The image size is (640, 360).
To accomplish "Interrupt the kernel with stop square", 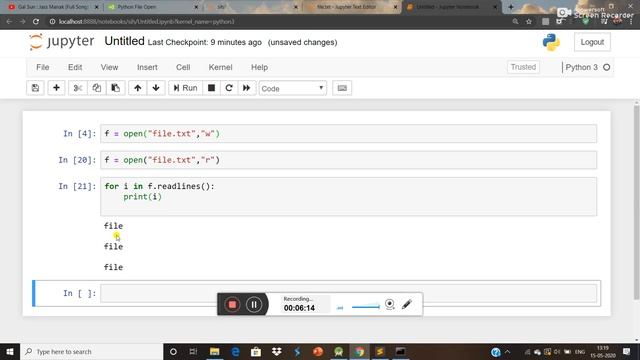I will (x=211, y=88).
